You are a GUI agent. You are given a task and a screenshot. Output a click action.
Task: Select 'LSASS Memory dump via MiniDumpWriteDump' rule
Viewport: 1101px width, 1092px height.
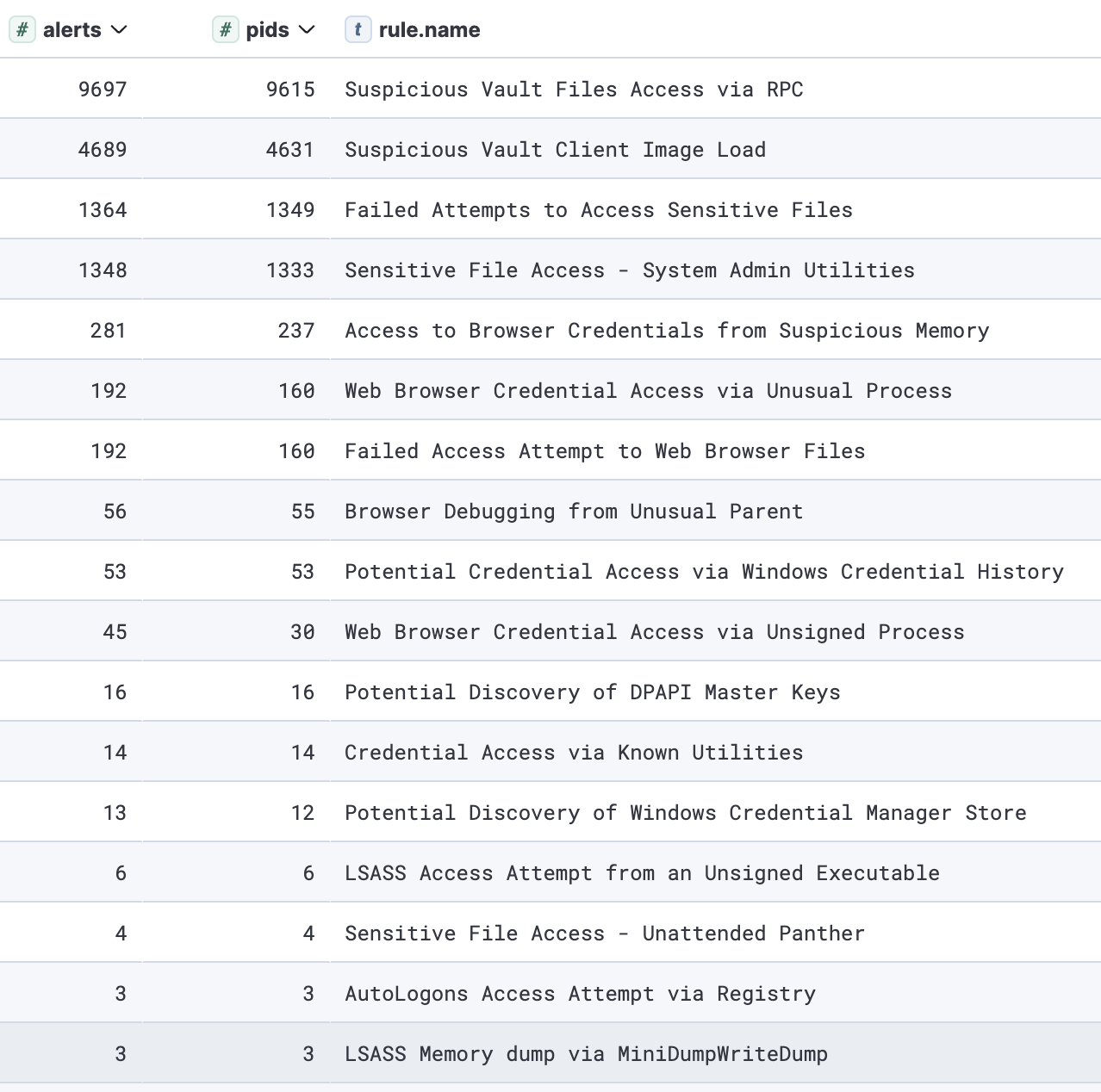point(586,1054)
